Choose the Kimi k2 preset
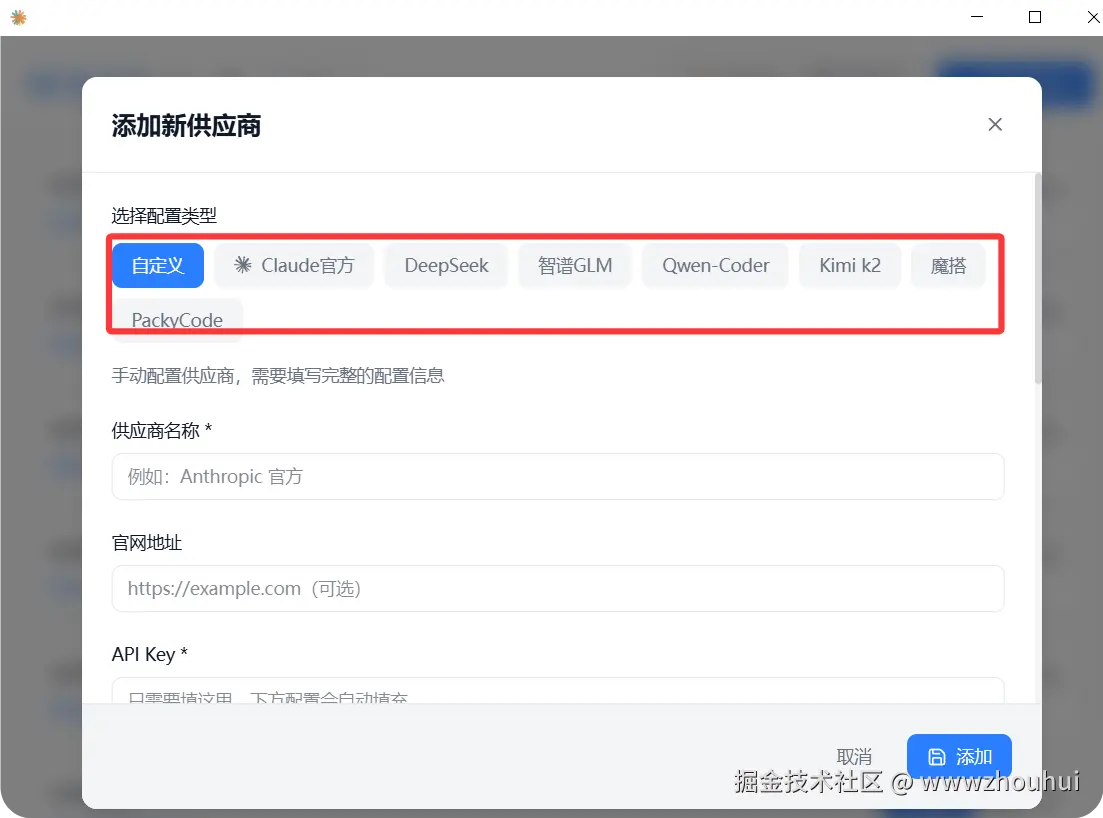The height and width of the screenshot is (818, 1103). click(x=850, y=265)
